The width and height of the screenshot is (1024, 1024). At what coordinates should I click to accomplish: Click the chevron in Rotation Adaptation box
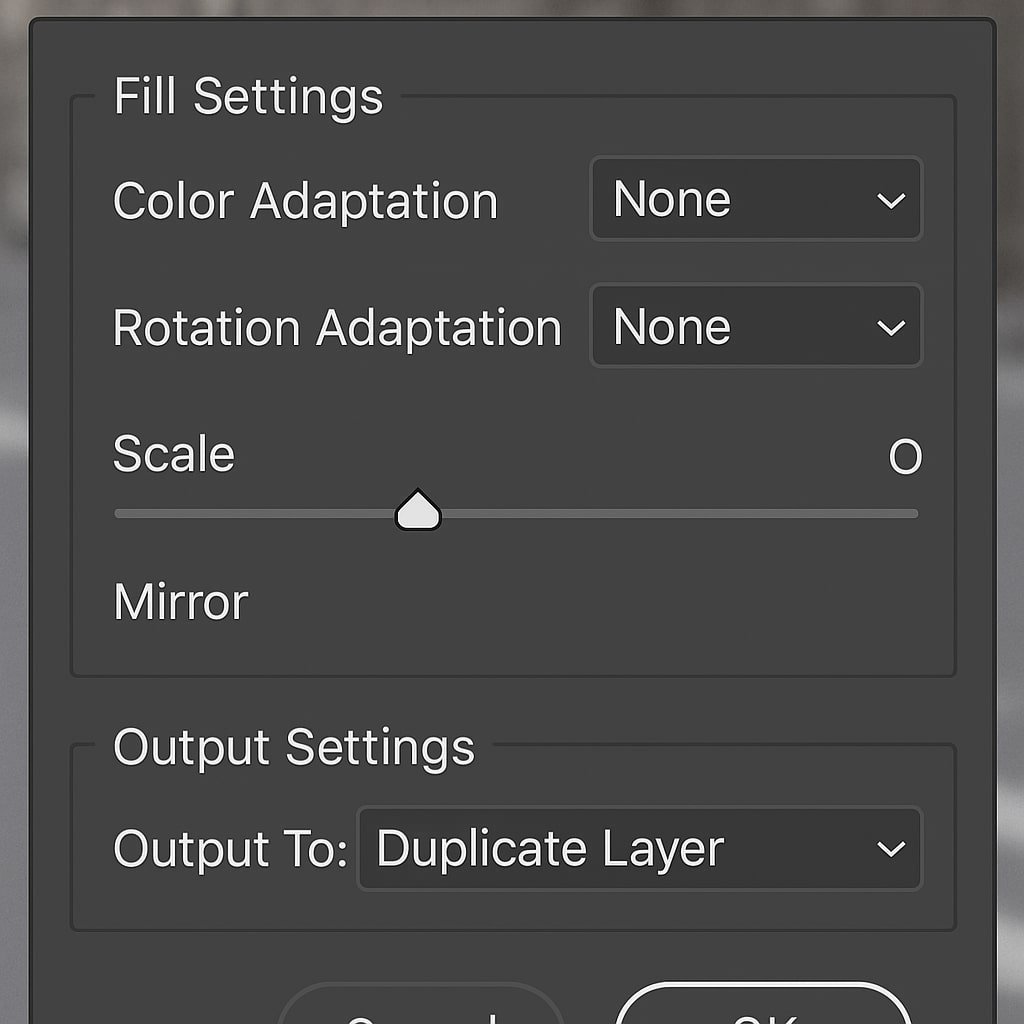891,327
